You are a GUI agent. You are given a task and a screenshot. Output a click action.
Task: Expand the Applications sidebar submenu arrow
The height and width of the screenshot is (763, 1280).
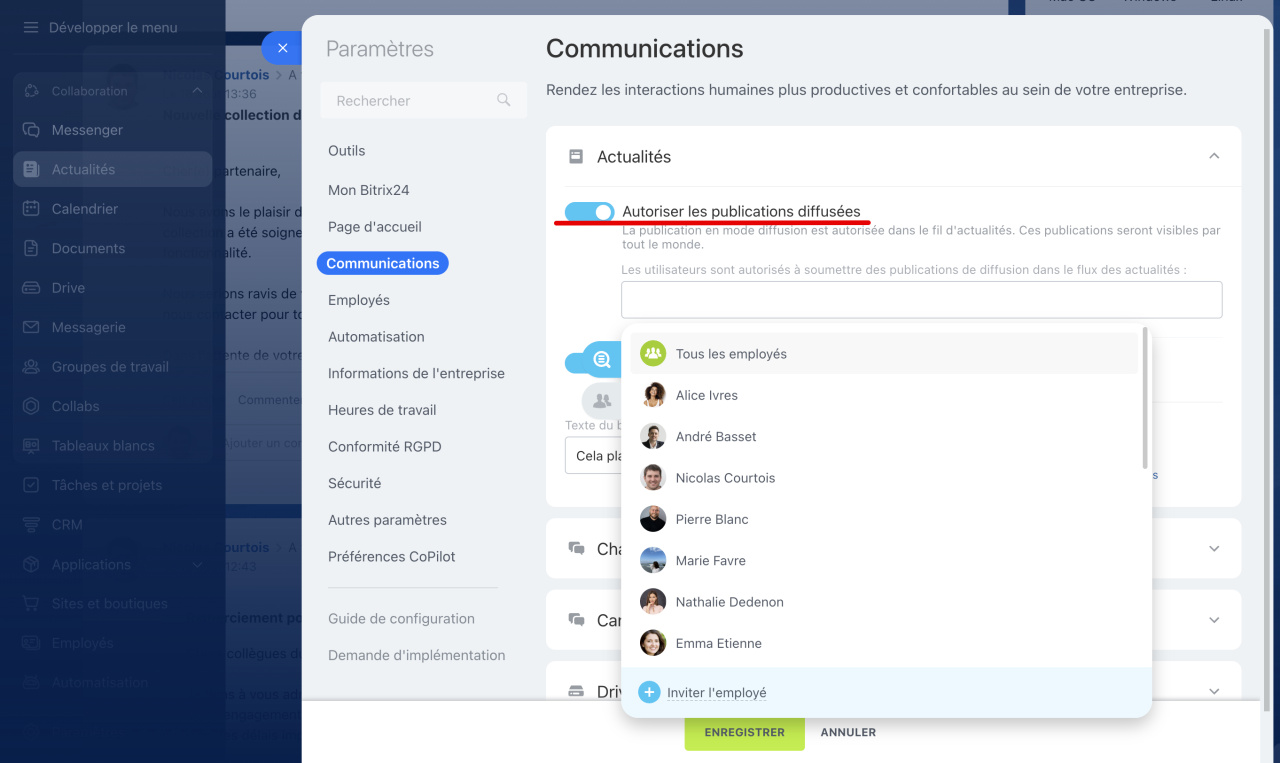coord(197,565)
